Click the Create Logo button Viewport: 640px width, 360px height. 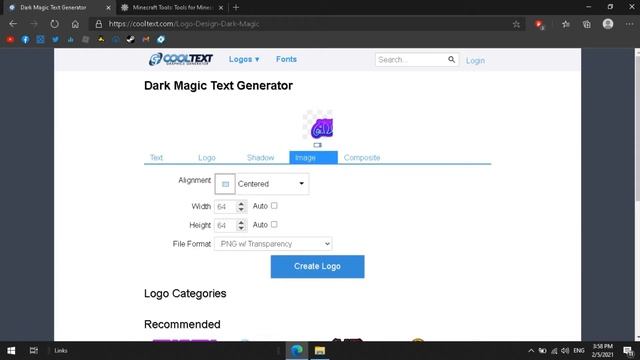pos(318,267)
